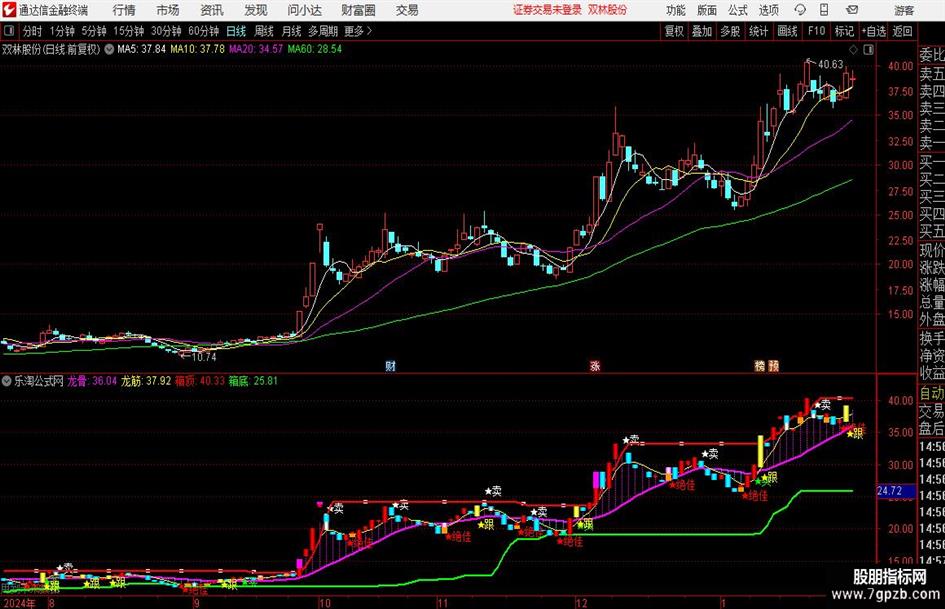Open the mobile phone icon in title bar
945x609 pixels.
(x=824, y=10)
